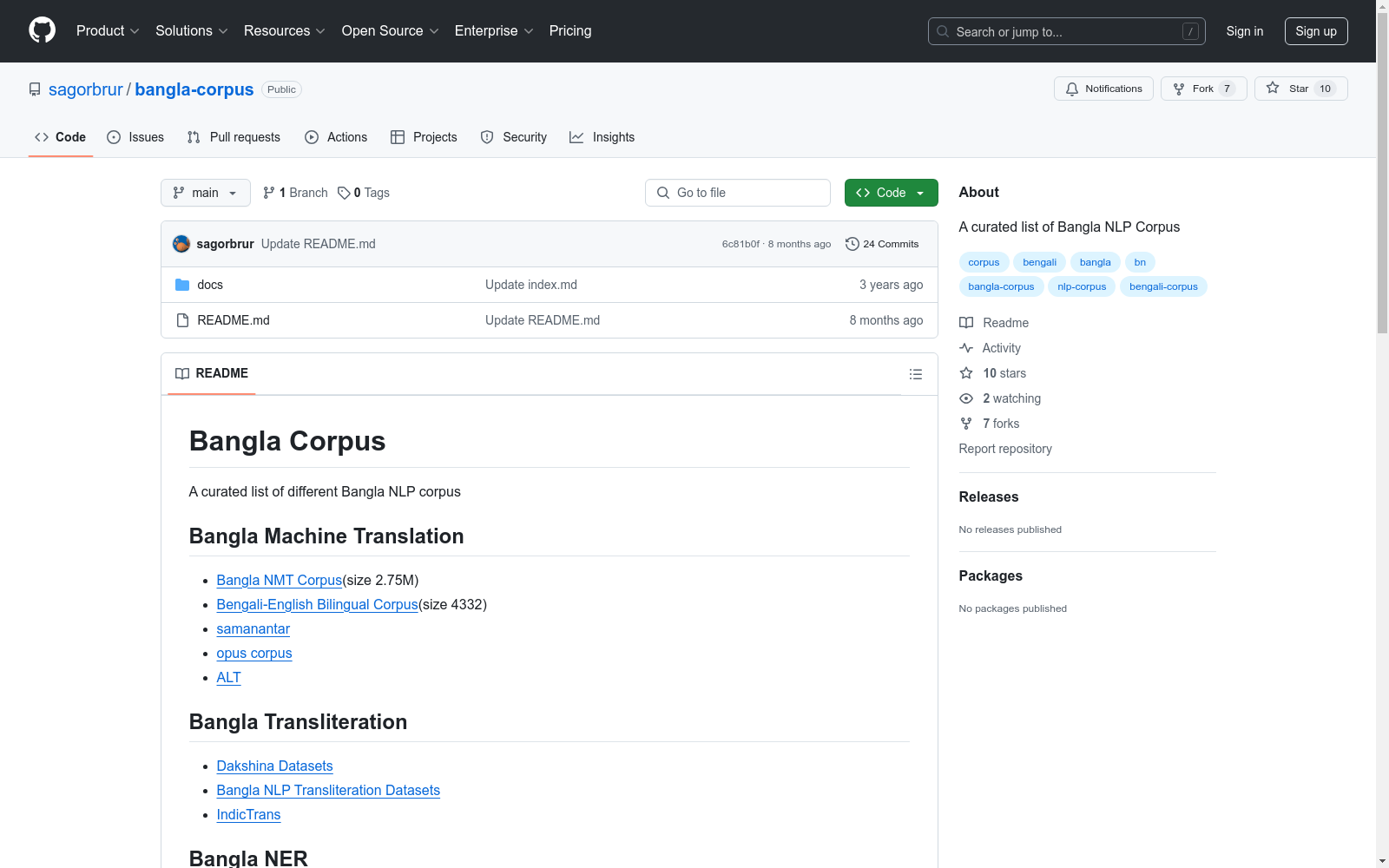Click the opus corpus link
Viewport: 1389px width, 868px height.
(x=254, y=653)
